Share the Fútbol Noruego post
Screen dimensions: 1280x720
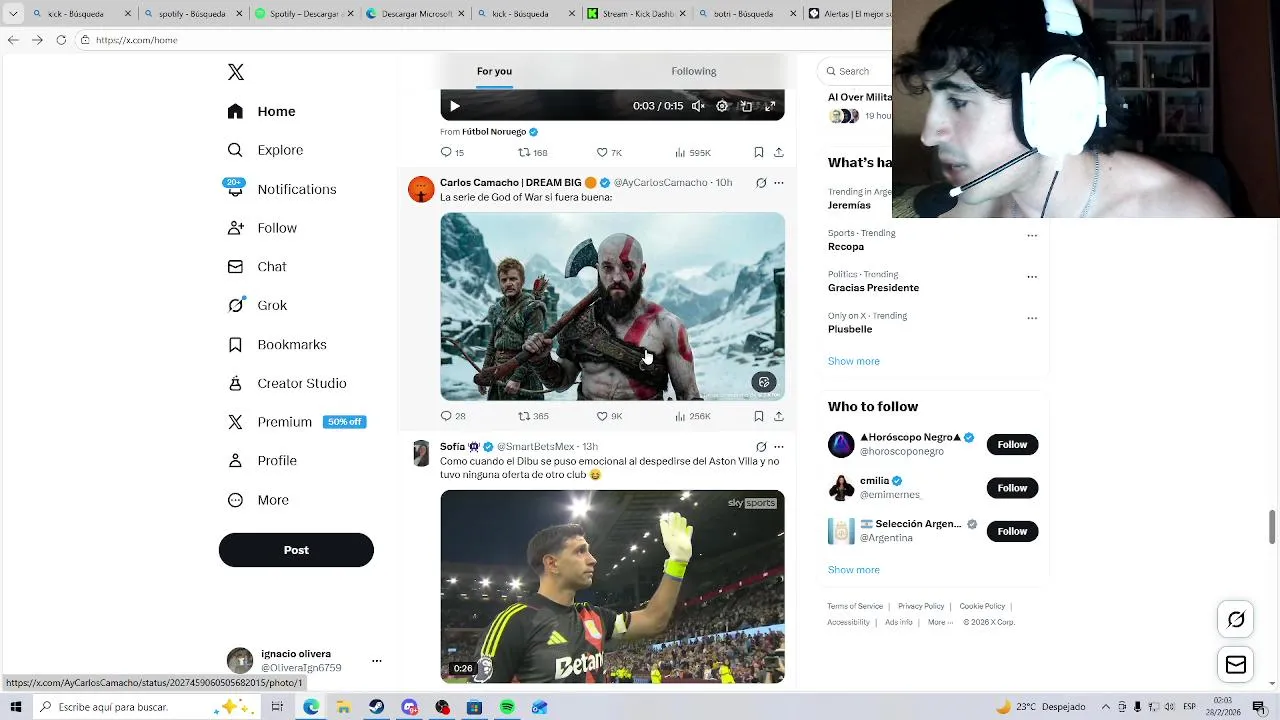[779, 152]
